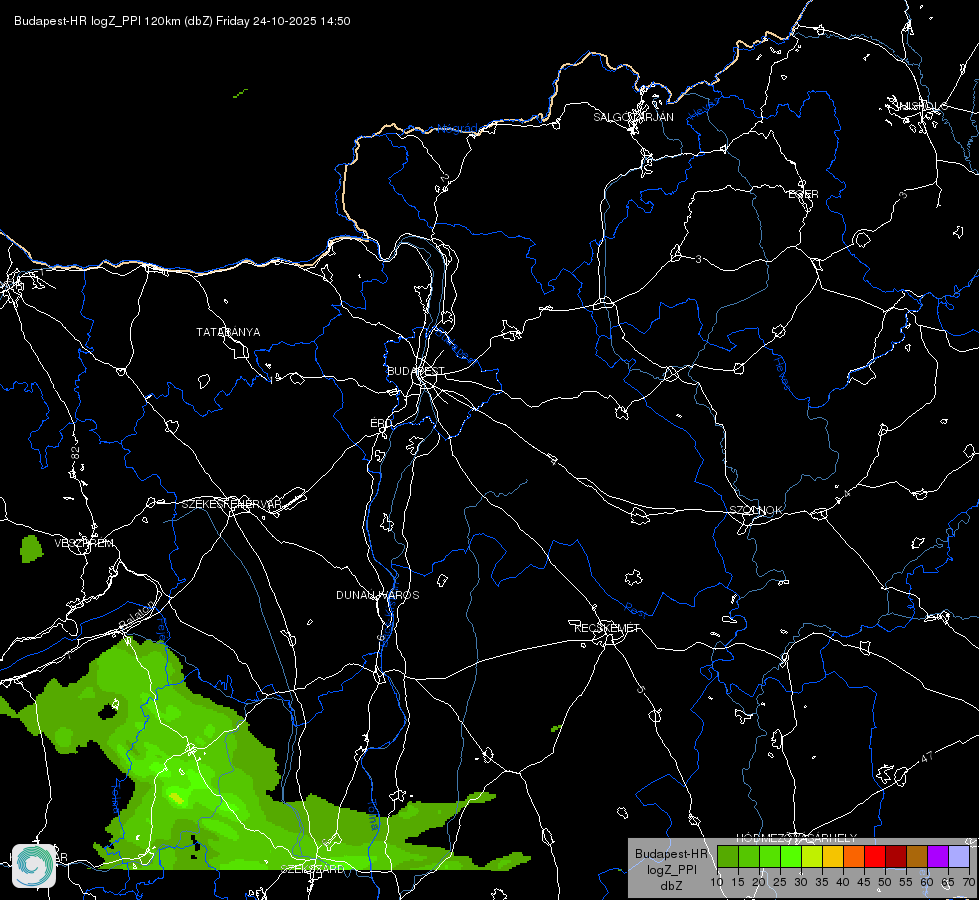The height and width of the screenshot is (900, 979).
Task: Click the 40–45 dBZ orange swatch
Action: [x=854, y=856]
